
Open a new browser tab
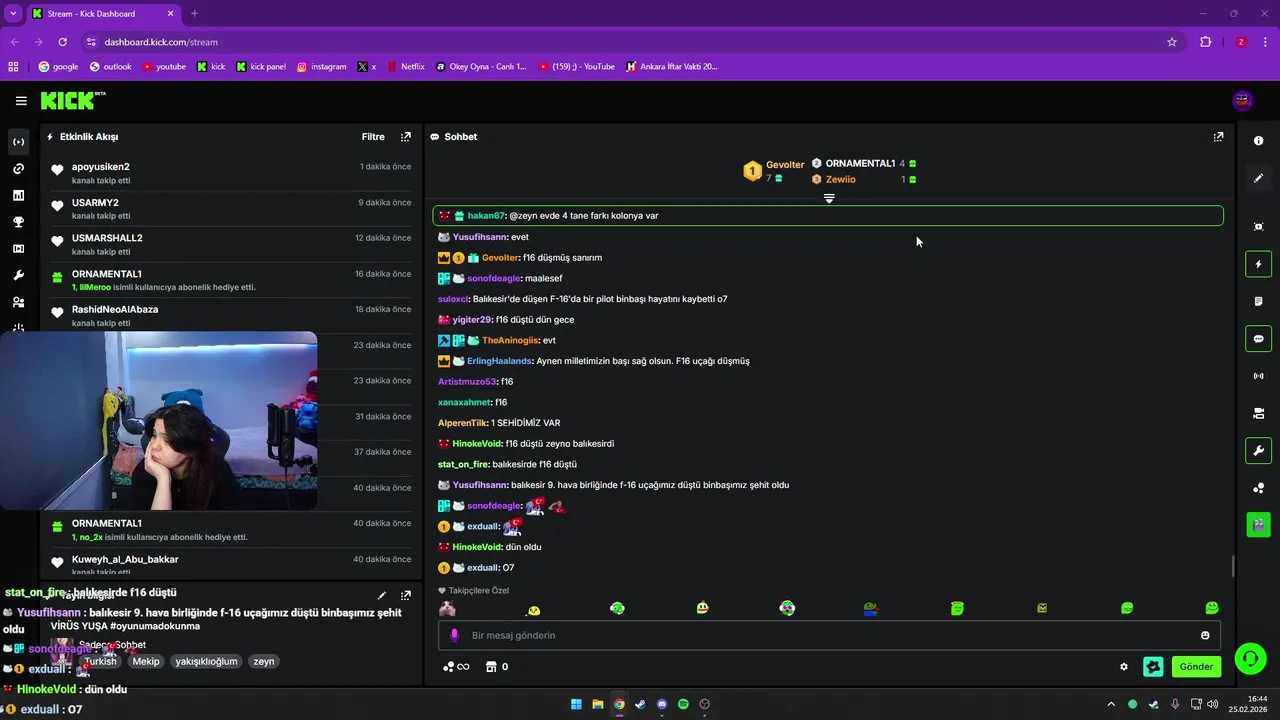pos(194,14)
